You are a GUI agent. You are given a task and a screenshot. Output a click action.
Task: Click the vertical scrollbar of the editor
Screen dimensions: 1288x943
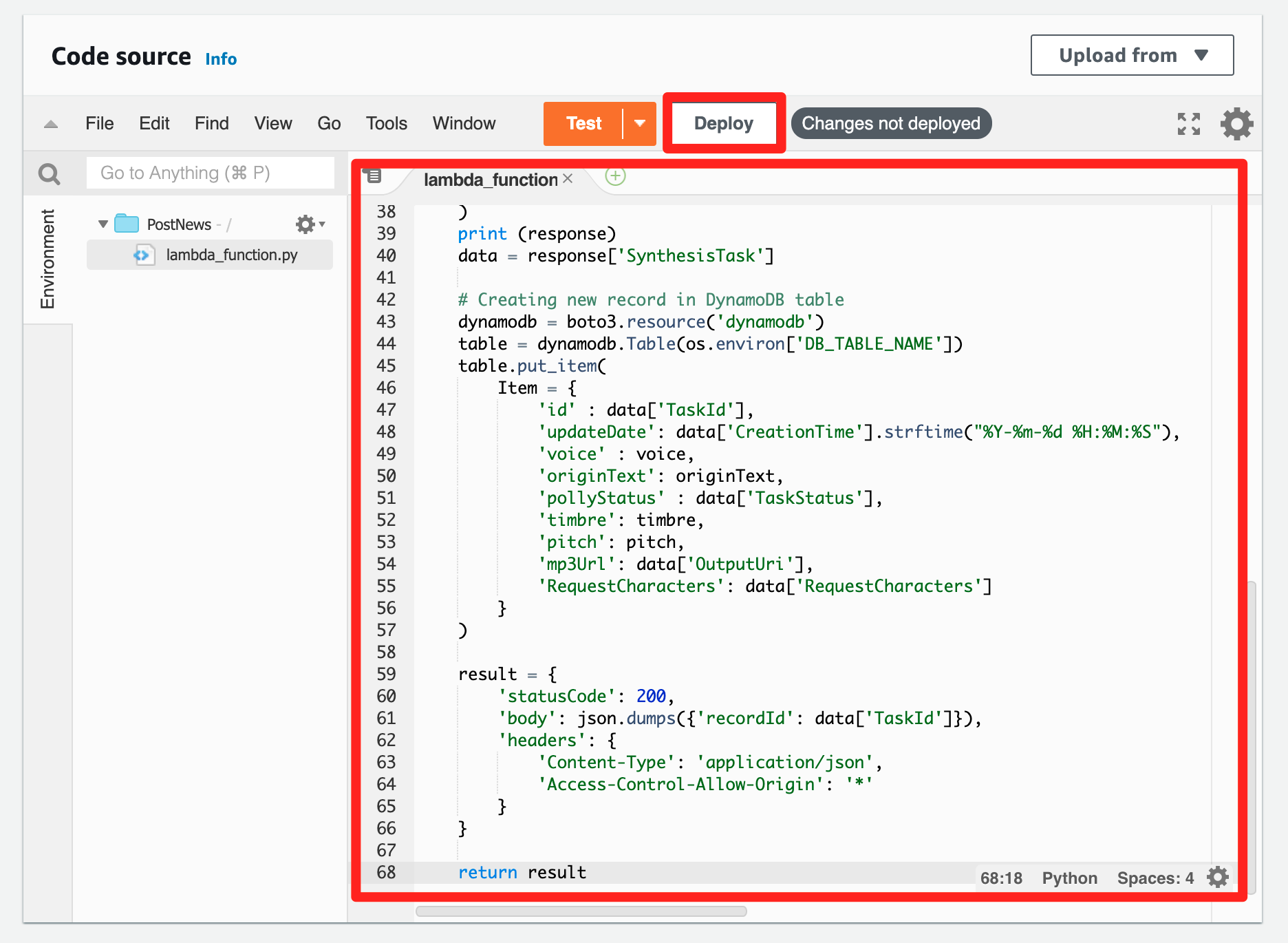pos(1252,737)
